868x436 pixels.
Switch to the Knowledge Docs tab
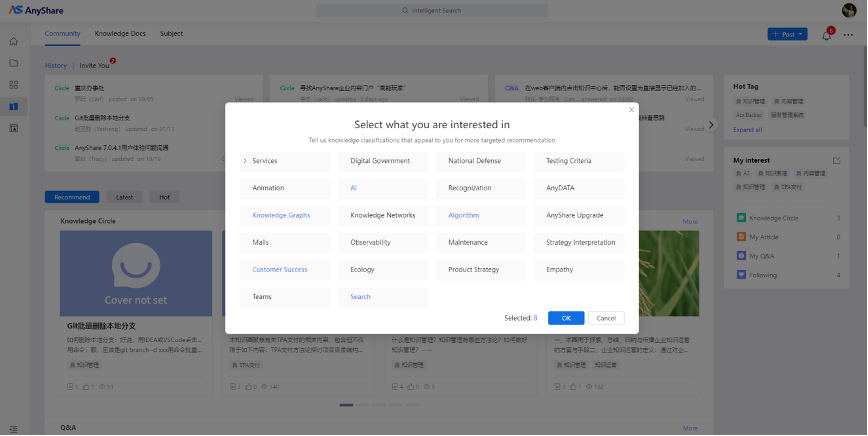[120, 33]
